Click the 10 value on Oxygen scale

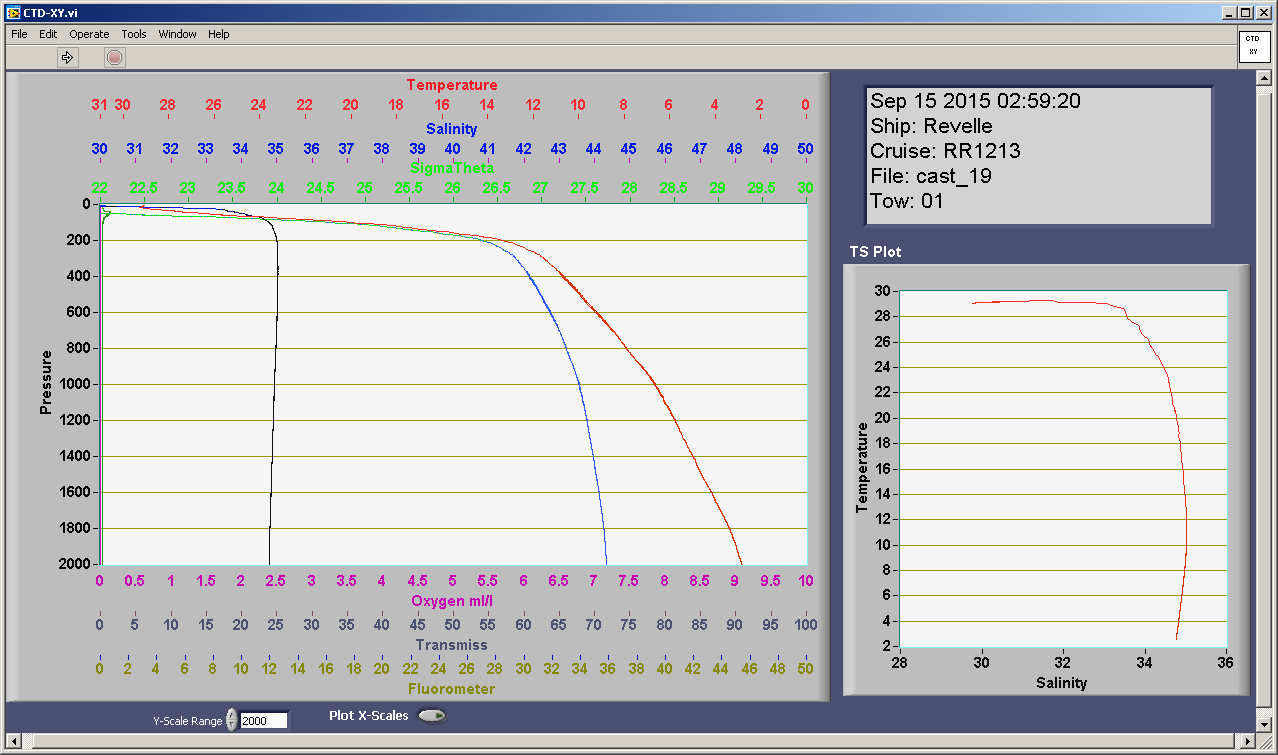[x=805, y=581]
